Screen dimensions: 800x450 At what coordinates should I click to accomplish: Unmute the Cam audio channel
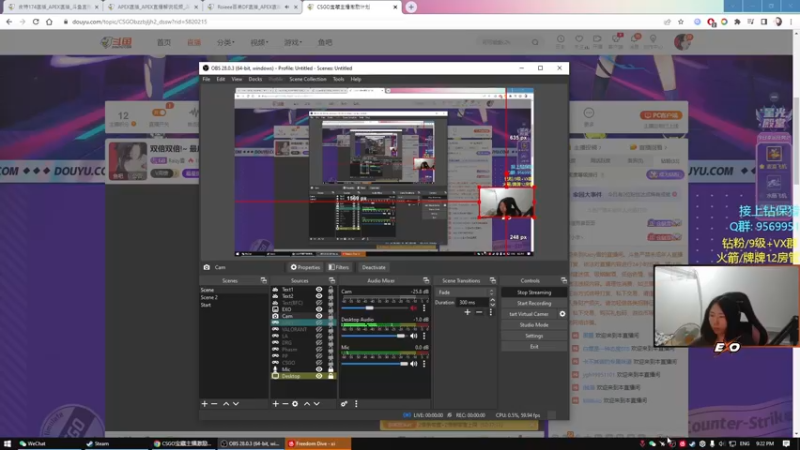pos(414,308)
